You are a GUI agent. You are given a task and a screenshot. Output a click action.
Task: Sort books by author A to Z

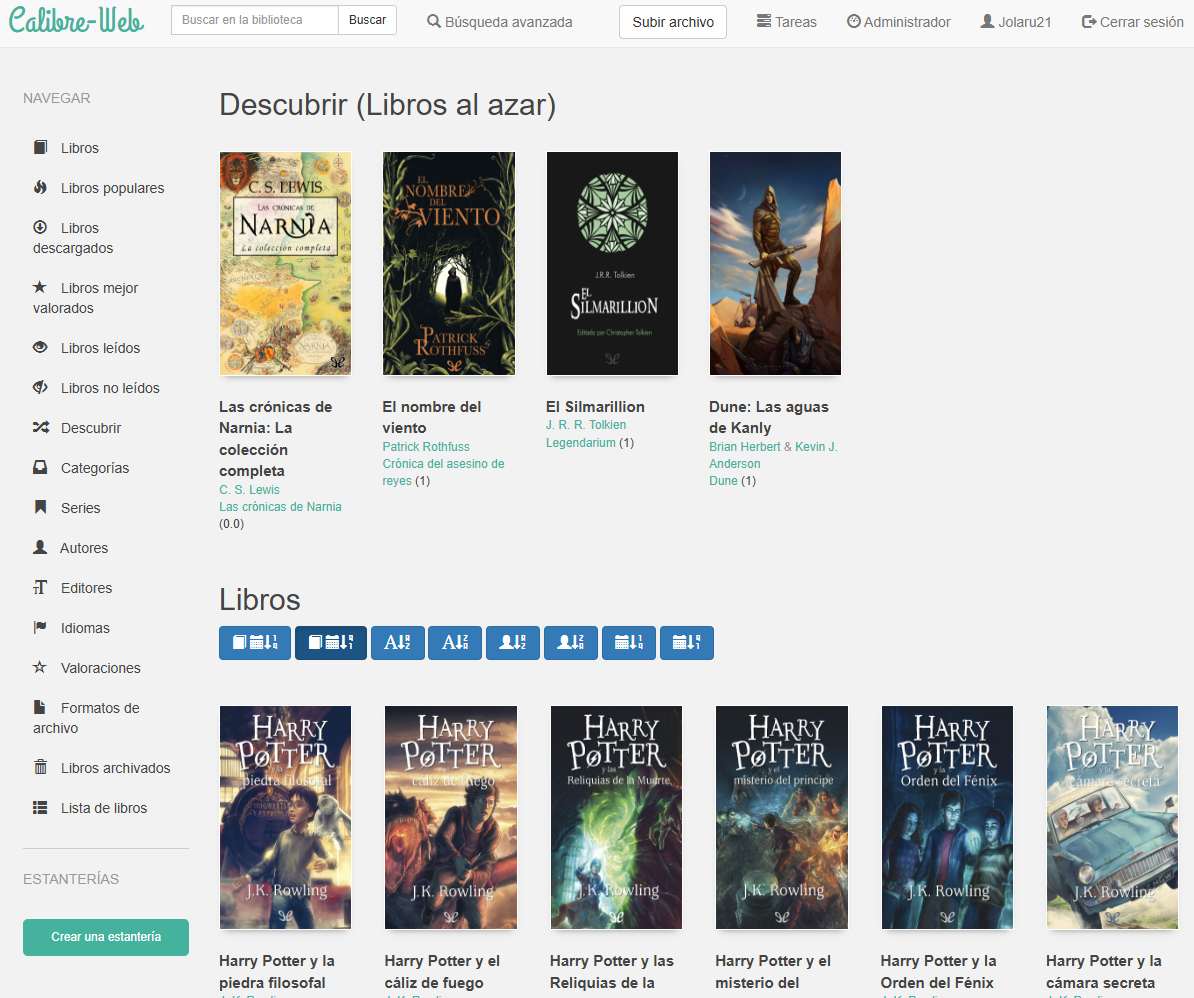(513, 643)
